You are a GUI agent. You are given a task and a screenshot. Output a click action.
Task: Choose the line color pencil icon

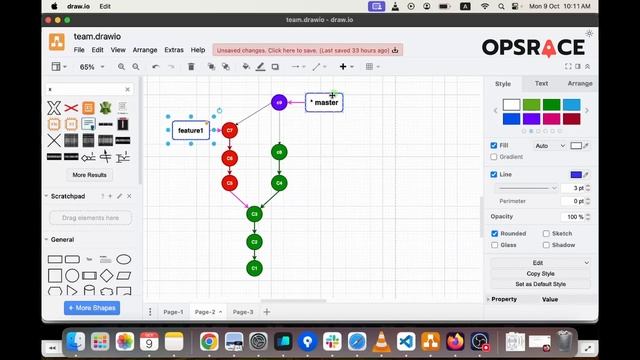[x=260, y=67]
